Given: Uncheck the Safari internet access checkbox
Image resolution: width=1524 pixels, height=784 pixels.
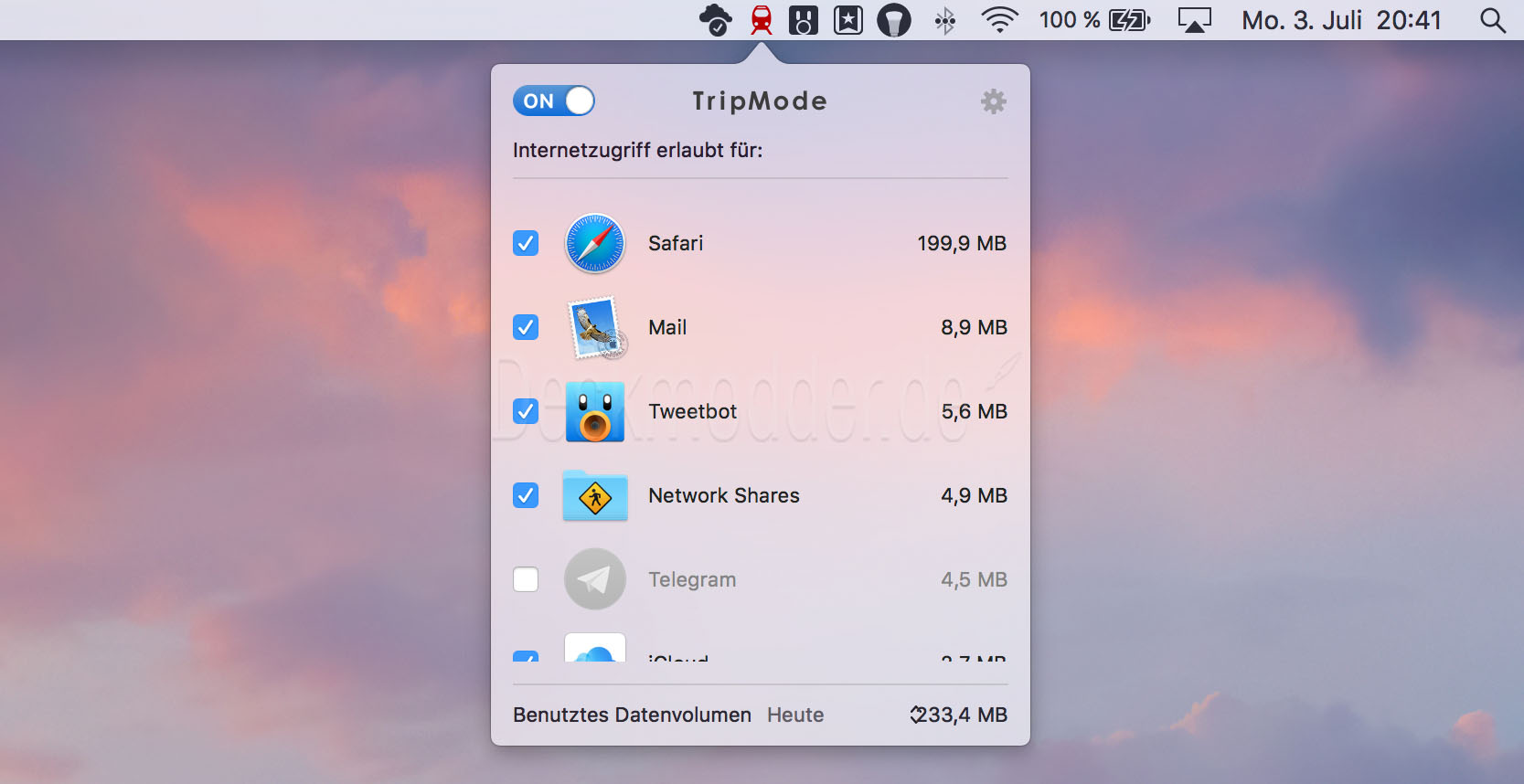Looking at the screenshot, I should coord(526,243).
